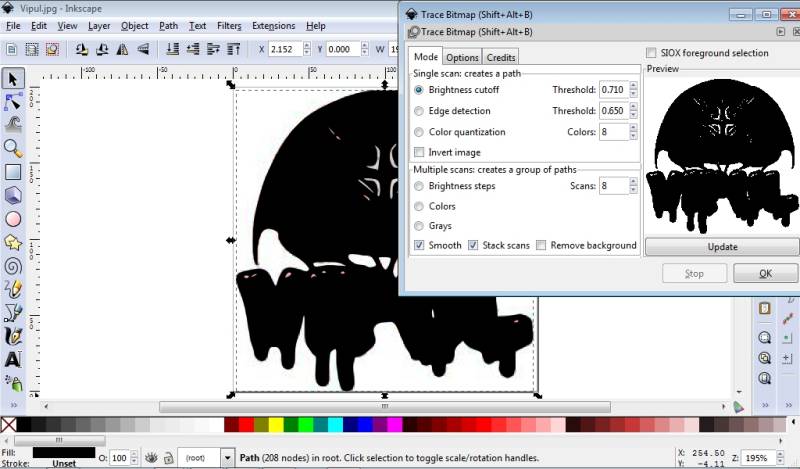800x469 pixels.
Task: Click Select all in all layers icon
Action: pyautogui.click(x=32, y=49)
